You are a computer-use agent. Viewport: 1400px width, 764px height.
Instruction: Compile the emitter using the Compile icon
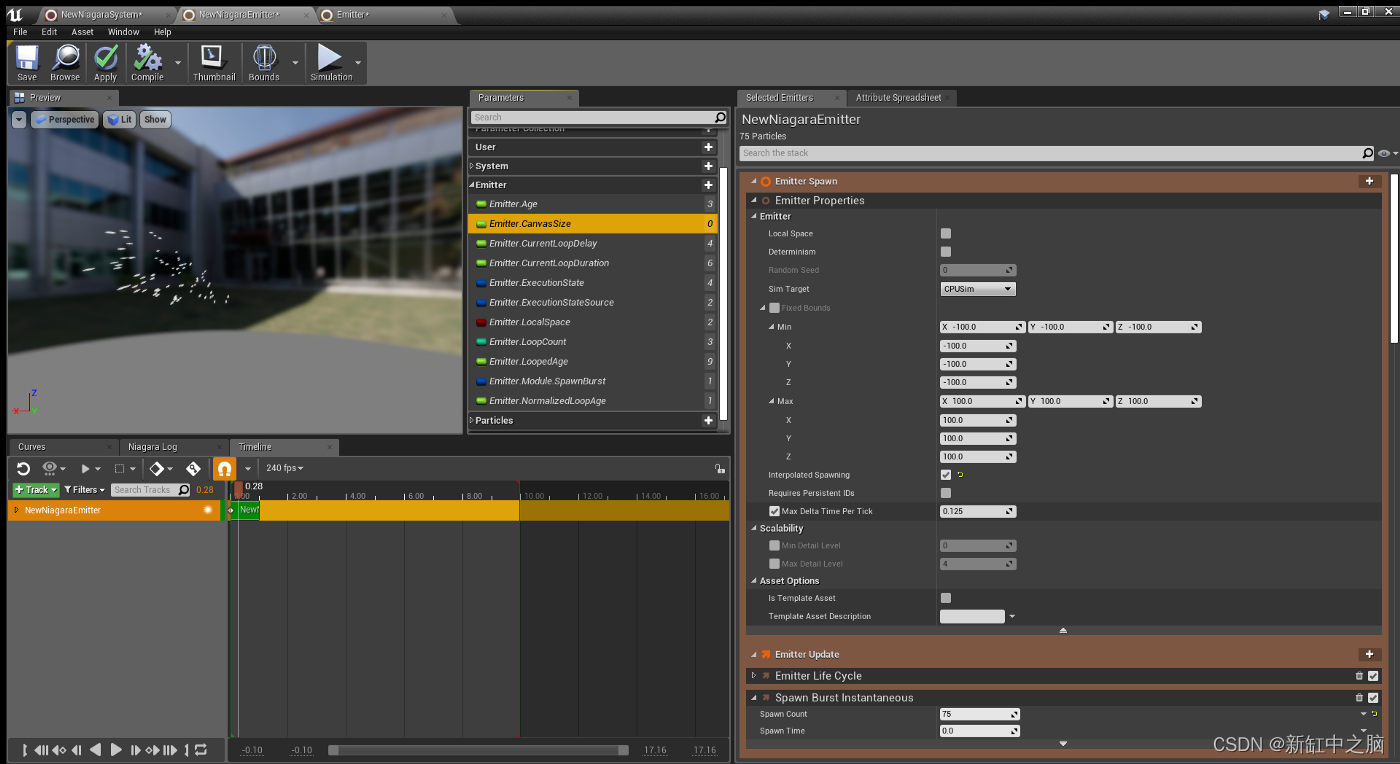pos(147,62)
